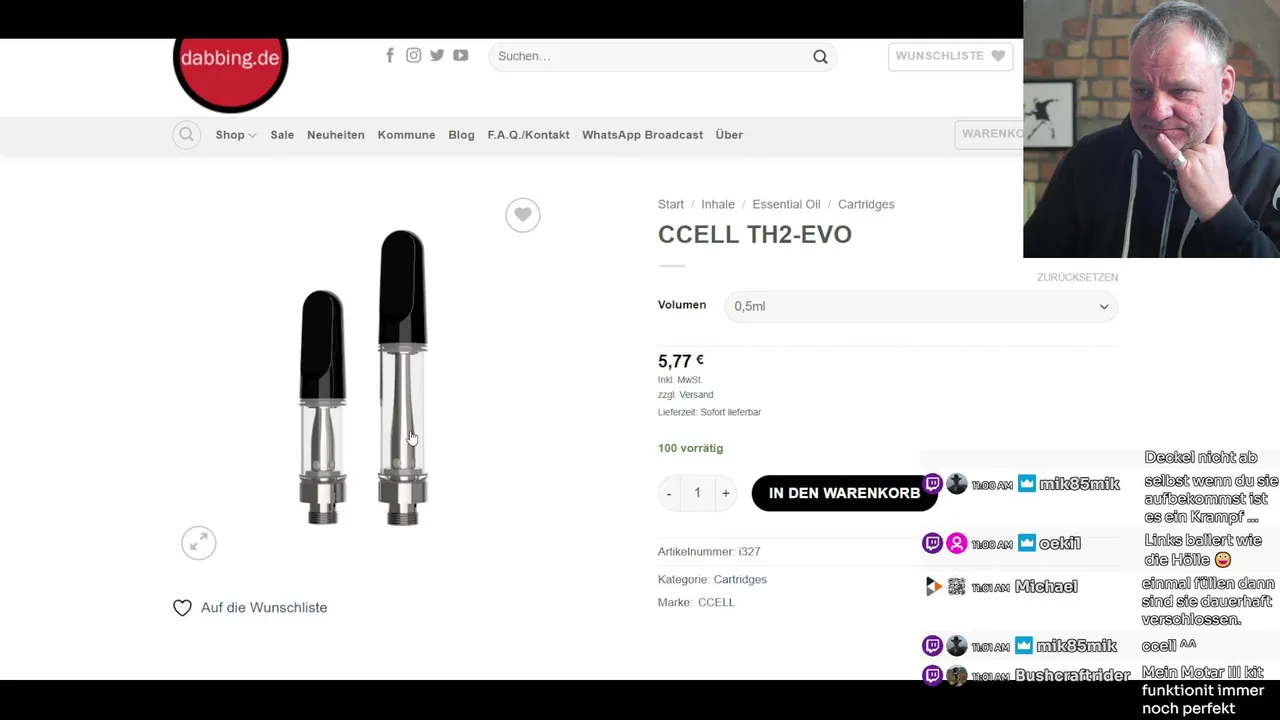Decrease quantity with the minus button
The image size is (1280, 720).
(669, 493)
